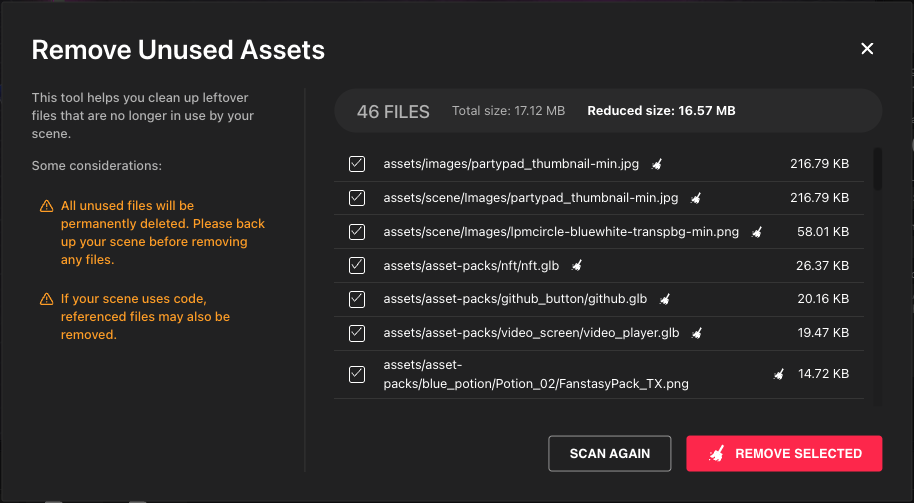Click broom icon next to lpmcircle-bluewhite-transpbg-min.png

tap(756, 232)
